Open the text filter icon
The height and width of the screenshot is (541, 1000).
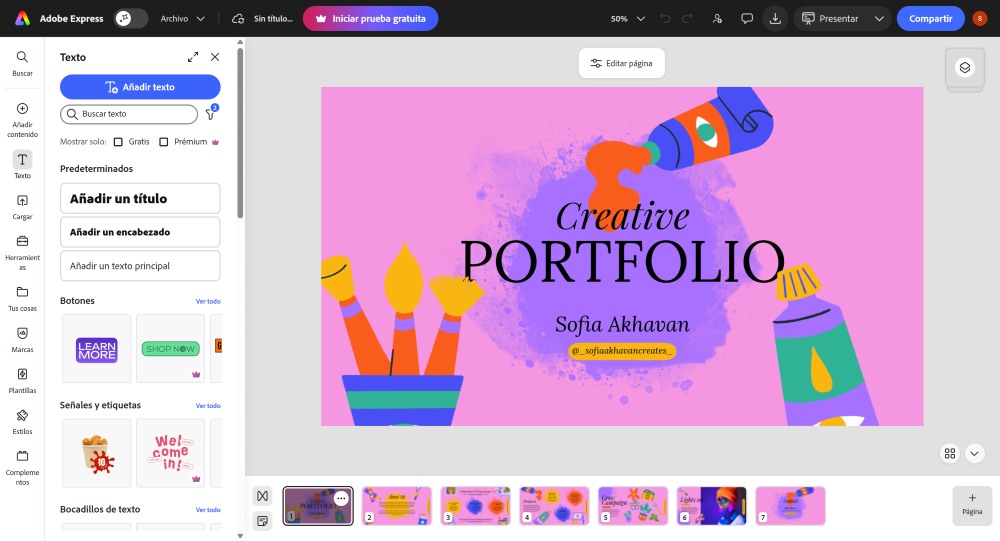210,114
